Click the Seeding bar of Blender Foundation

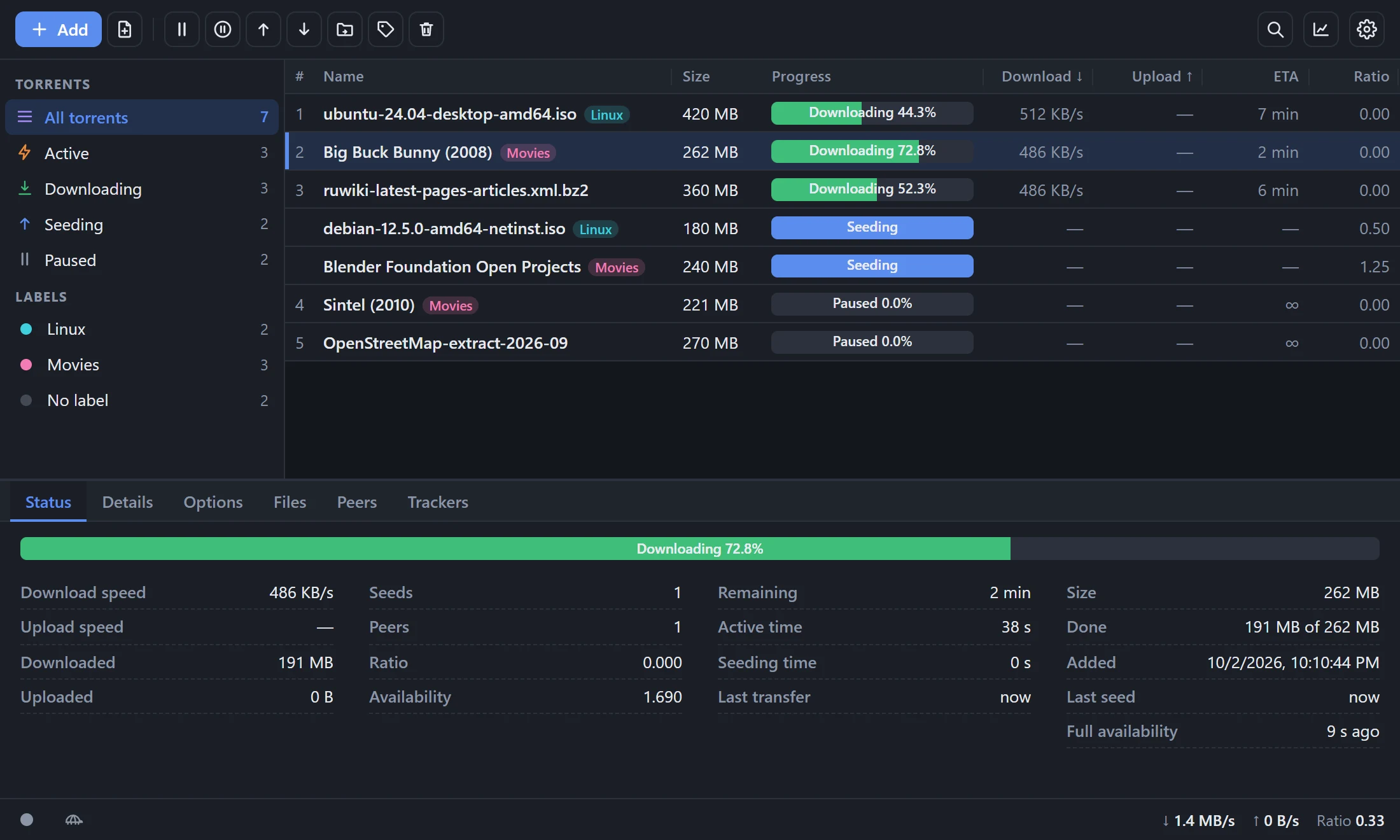coord(872,266)
